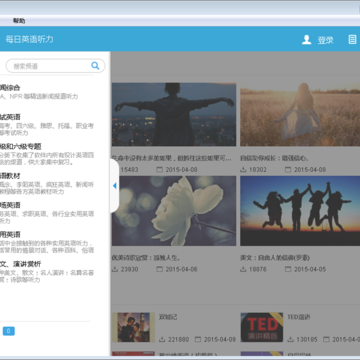Open the photo of person with outstretched arms
Viewport: 360px width, 360px height.
[x=174, y=114]
